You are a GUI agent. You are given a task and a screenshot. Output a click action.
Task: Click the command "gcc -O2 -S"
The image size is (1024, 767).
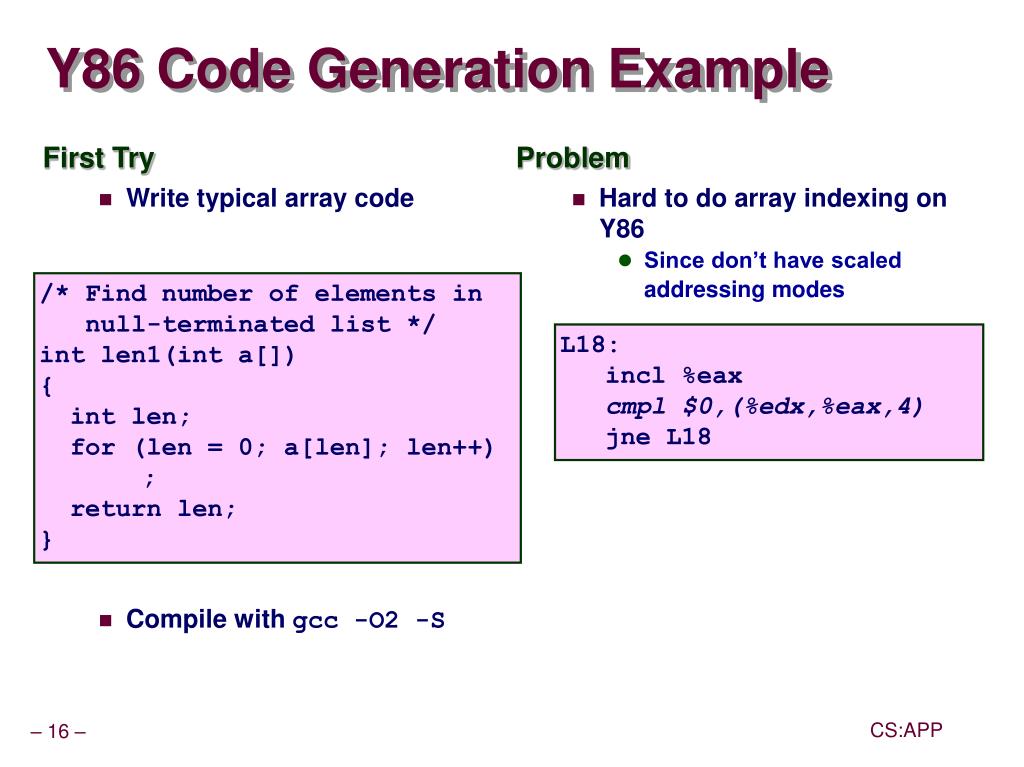tap(368, 620)
